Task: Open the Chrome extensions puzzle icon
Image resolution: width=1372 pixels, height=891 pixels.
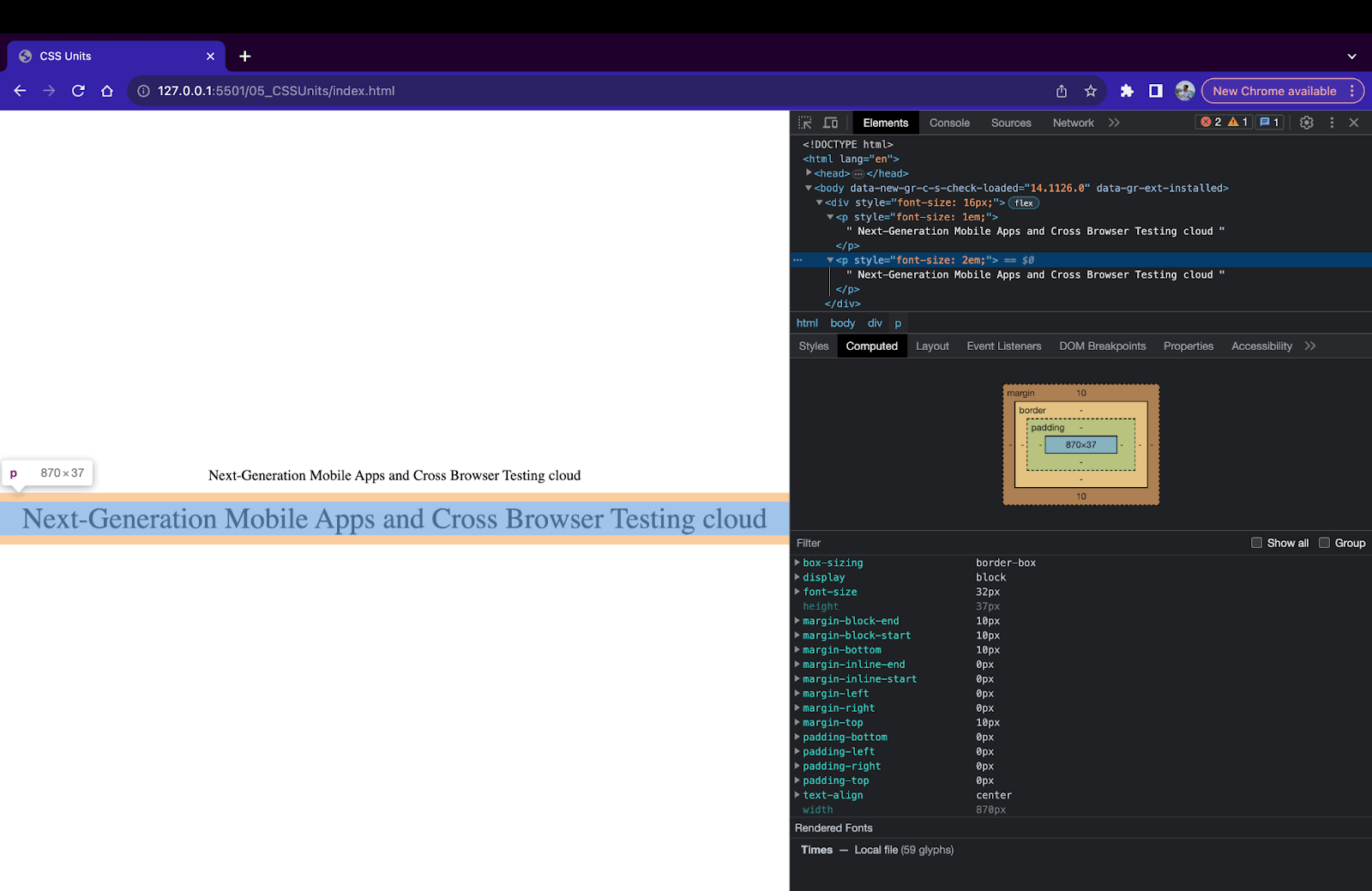Action: (x=1127, y=91)
